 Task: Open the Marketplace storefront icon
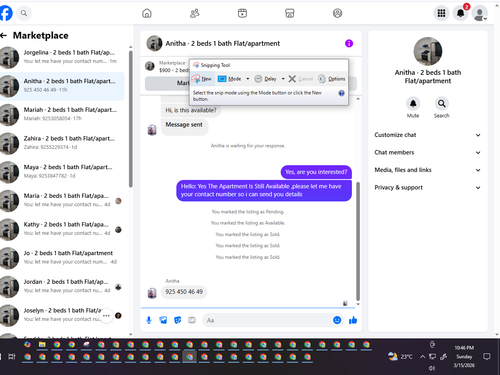coord(290,13)
